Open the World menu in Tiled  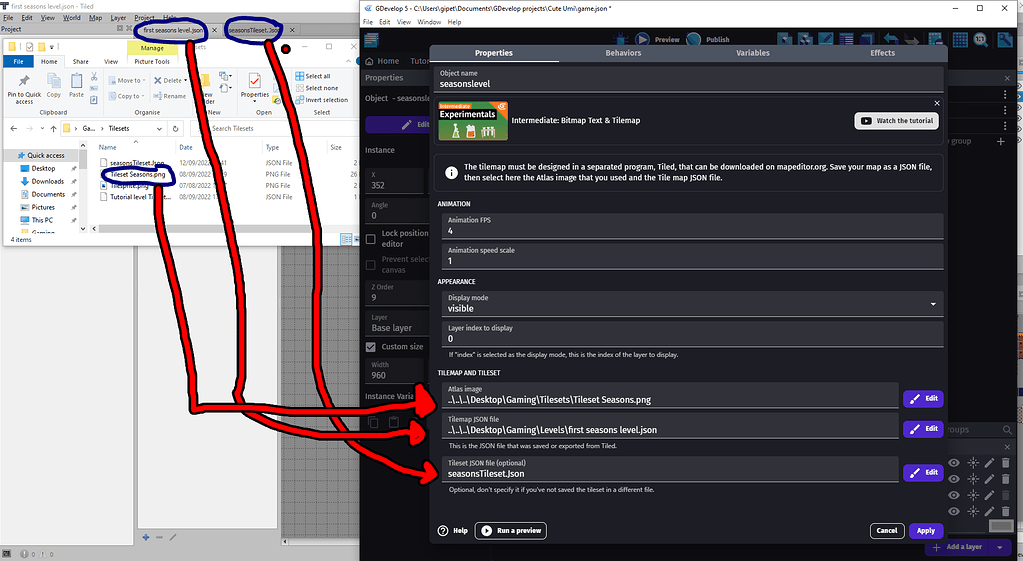coord(72,18)
